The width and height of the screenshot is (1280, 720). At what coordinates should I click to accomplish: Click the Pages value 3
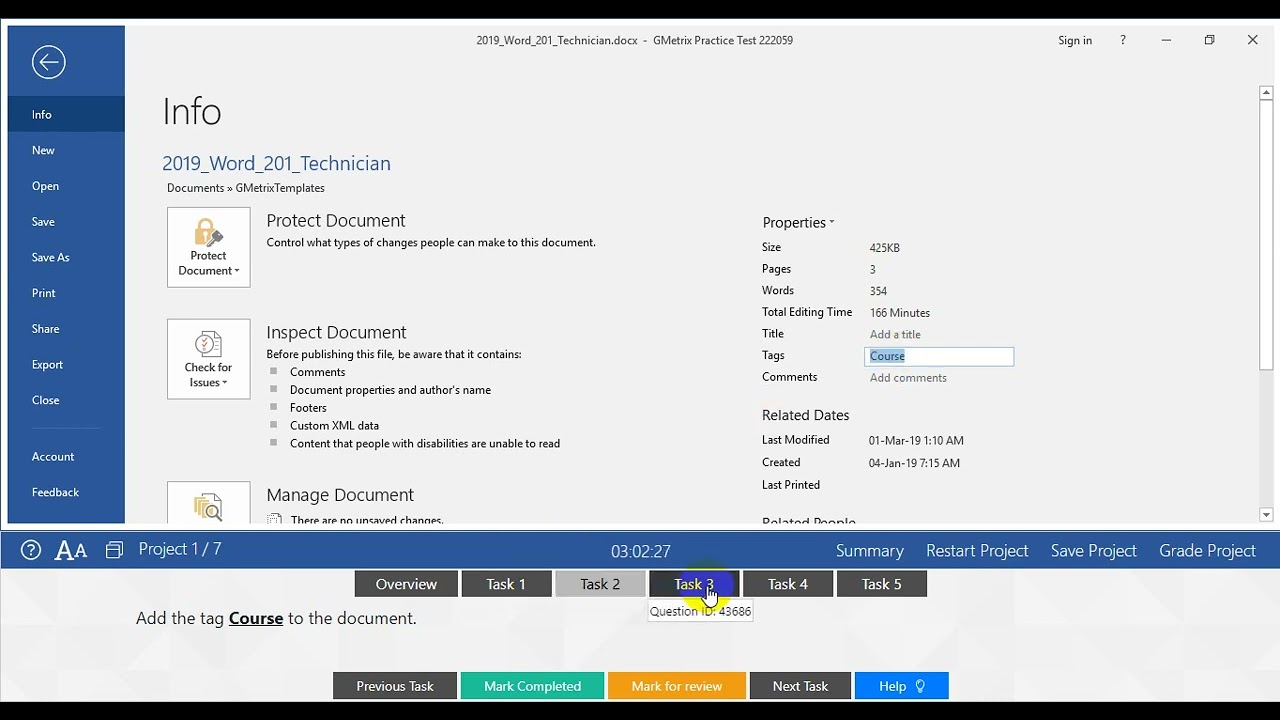(872, 270)
